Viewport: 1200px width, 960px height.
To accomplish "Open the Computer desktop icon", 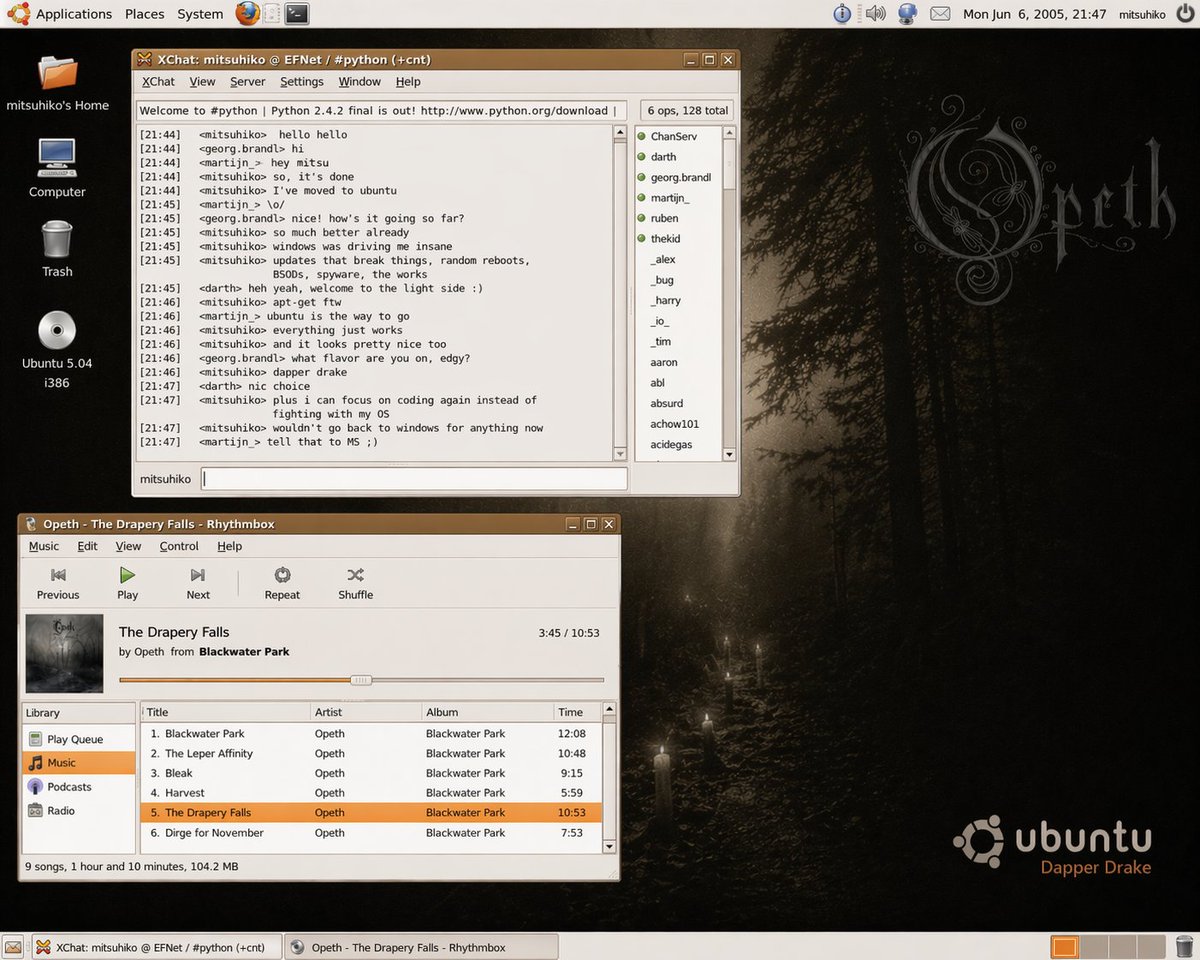I will pos(57,167).
